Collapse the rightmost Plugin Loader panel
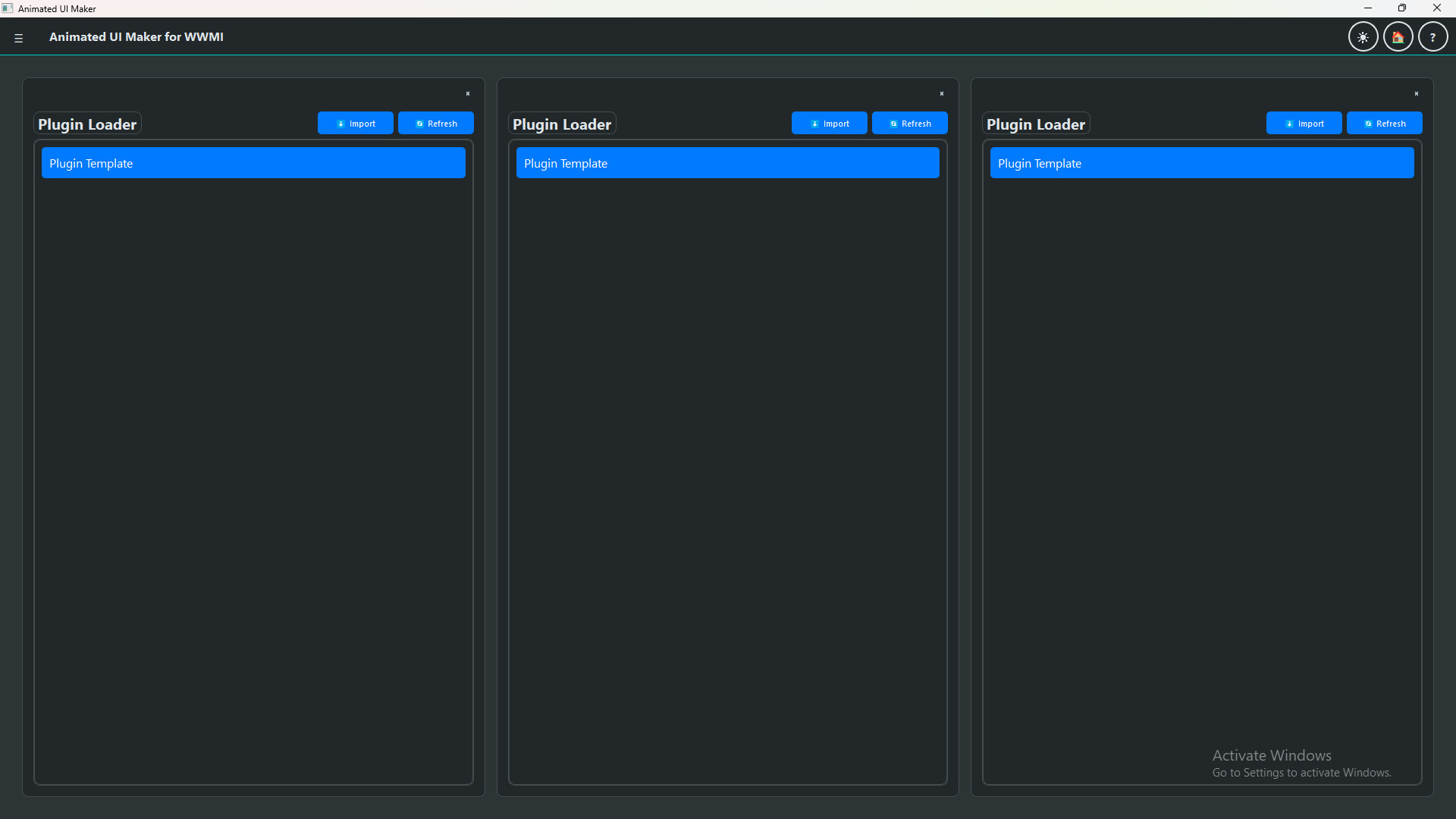The height and width of the screenshot is (819, 1456). coord(1417,93)
